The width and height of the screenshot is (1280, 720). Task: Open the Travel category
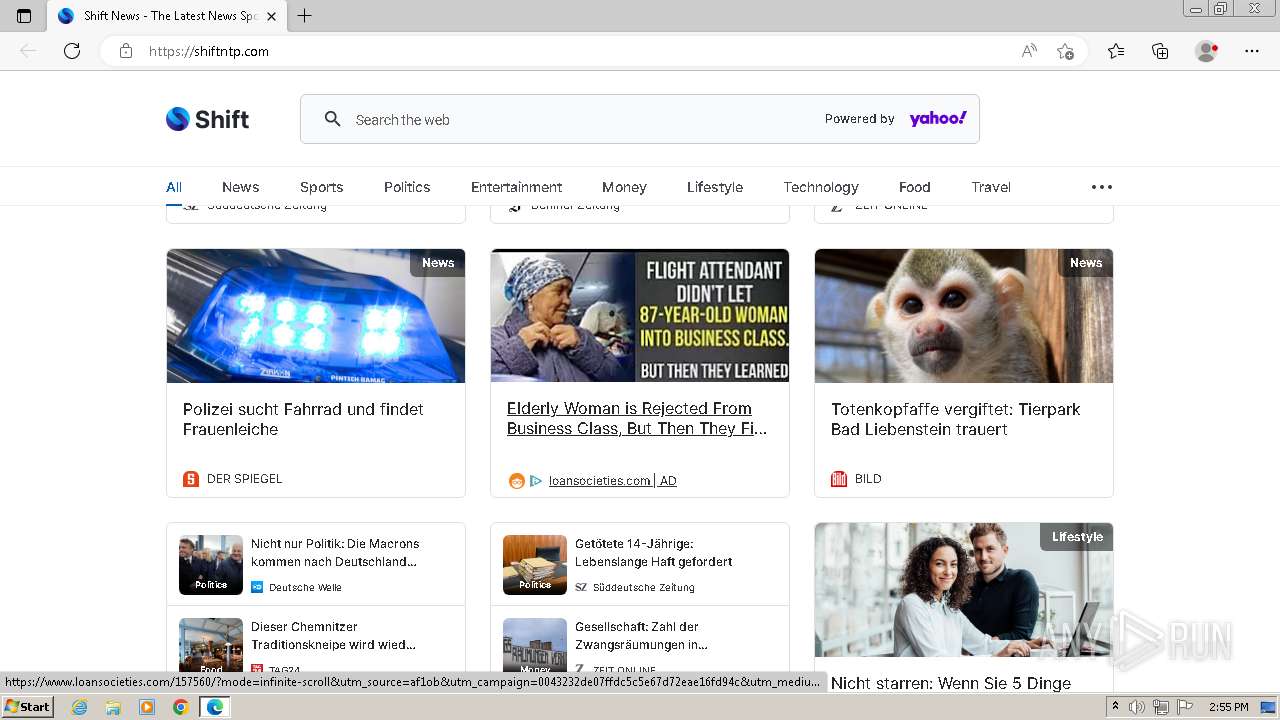991,187
